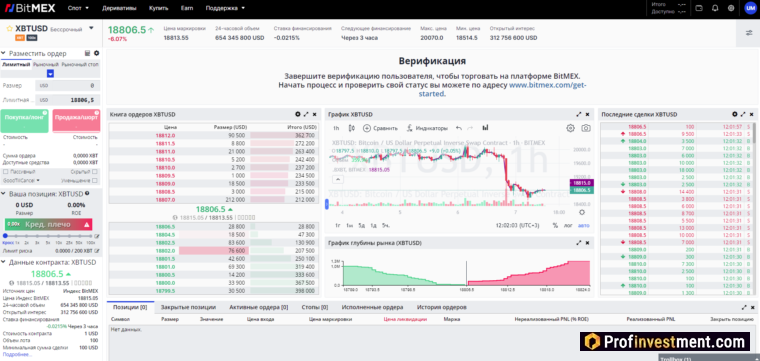Open the Спот dropdown menu

coord(79,8)
